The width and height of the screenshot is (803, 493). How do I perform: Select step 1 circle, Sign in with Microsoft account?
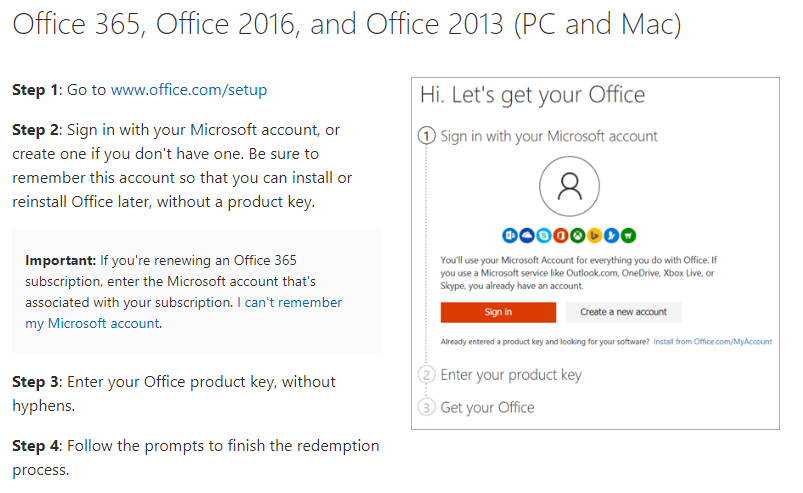pos(428,136)
